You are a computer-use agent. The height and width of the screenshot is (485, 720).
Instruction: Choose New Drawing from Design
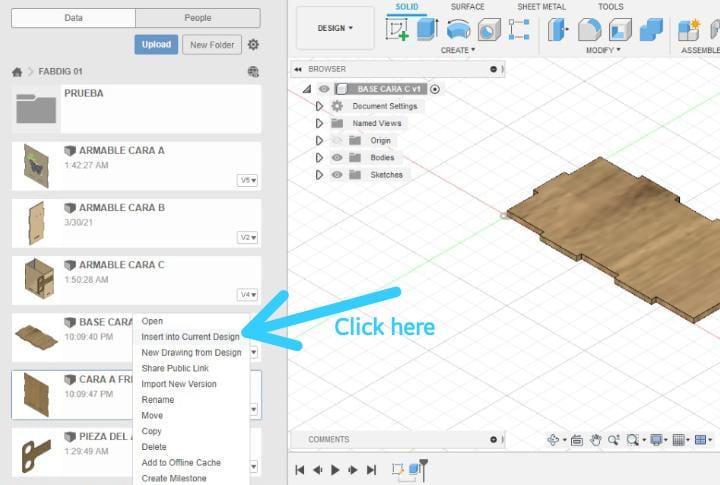[x=191, y=353]
